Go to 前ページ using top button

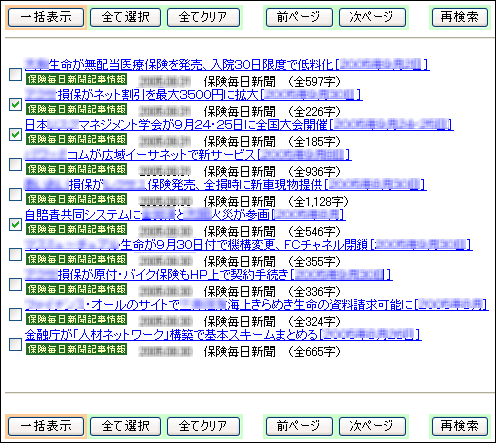(x=299, y=17)
